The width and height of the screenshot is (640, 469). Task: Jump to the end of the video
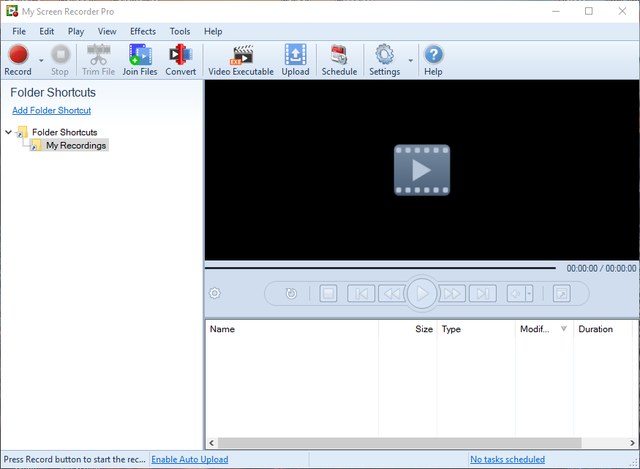[483, 293]
